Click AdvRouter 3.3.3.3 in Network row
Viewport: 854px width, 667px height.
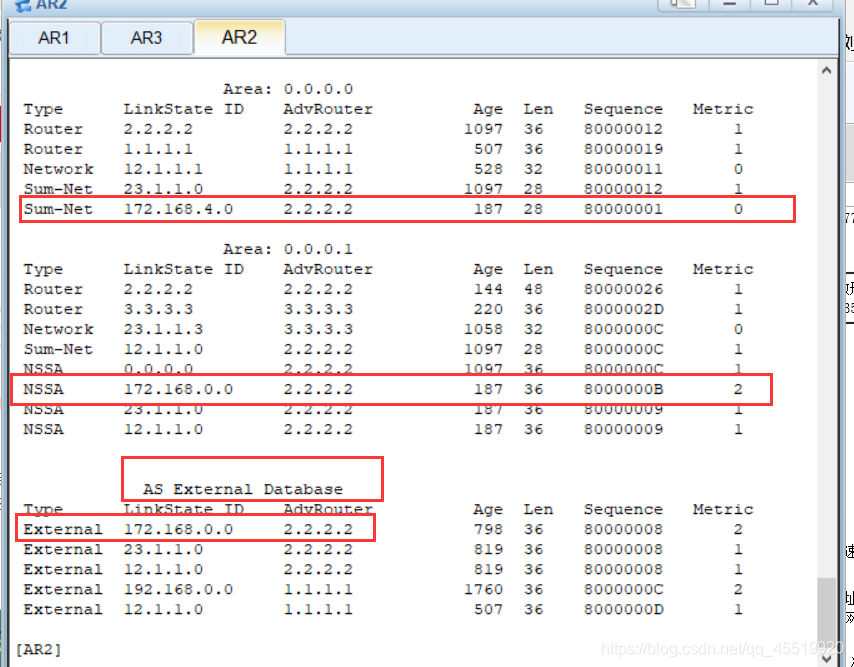(x=318, y=329)
